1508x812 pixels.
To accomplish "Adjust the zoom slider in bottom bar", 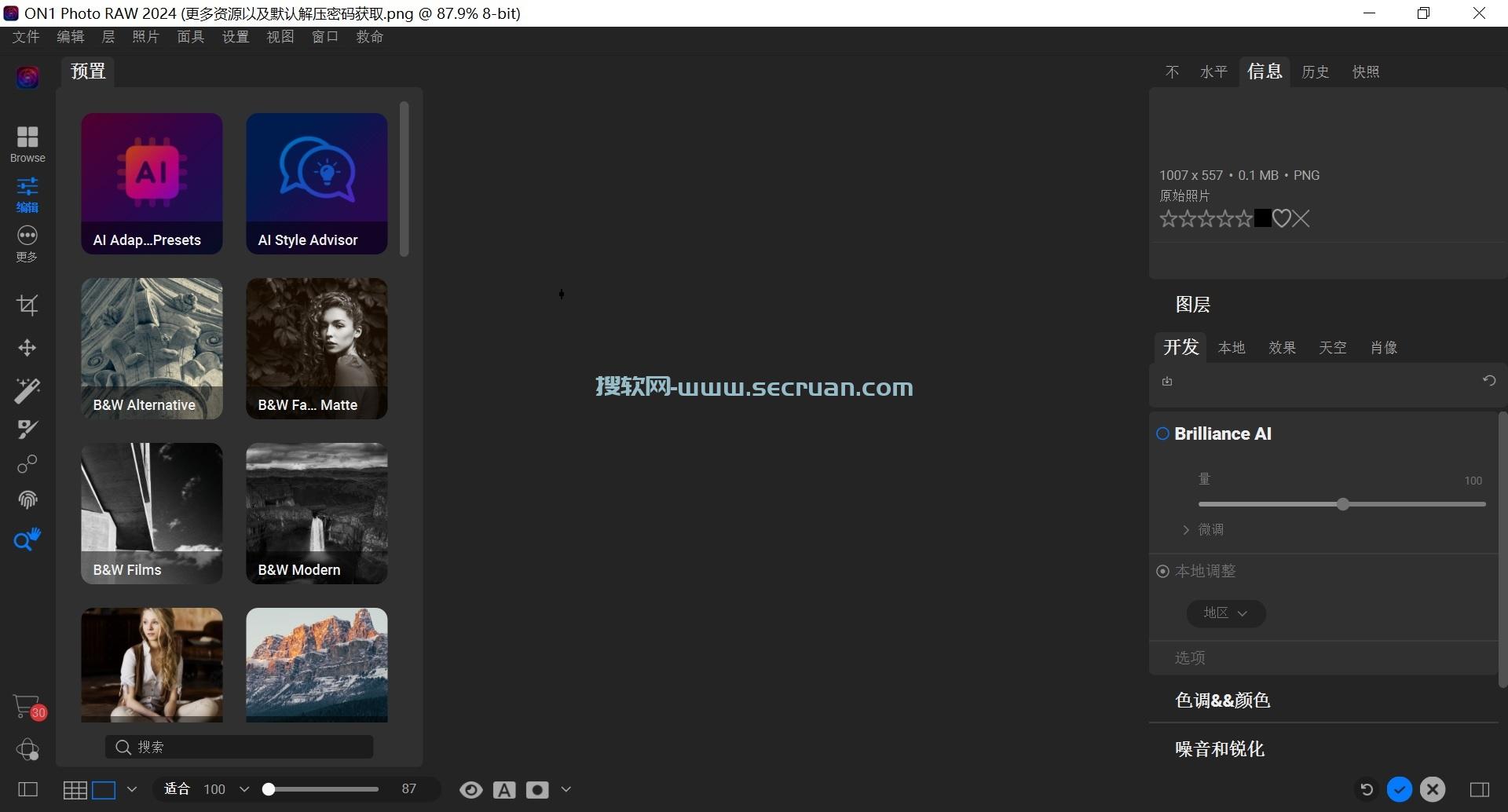I will [320, 789].
